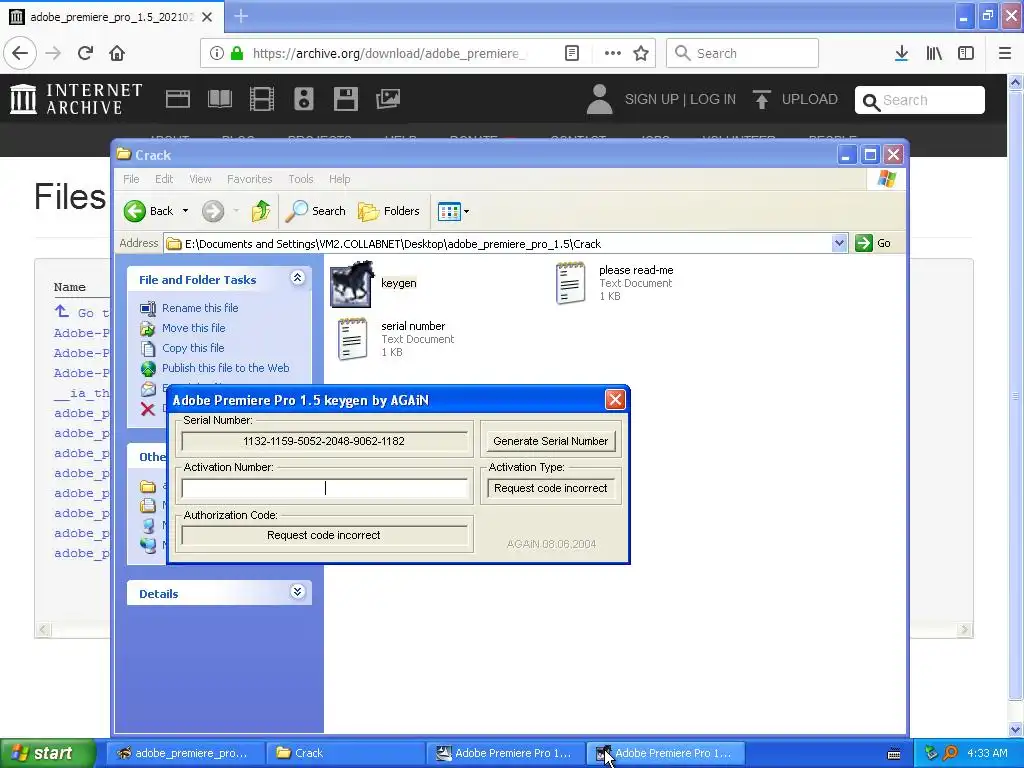Open Internet Archive video icon

(x=262, y=99)
